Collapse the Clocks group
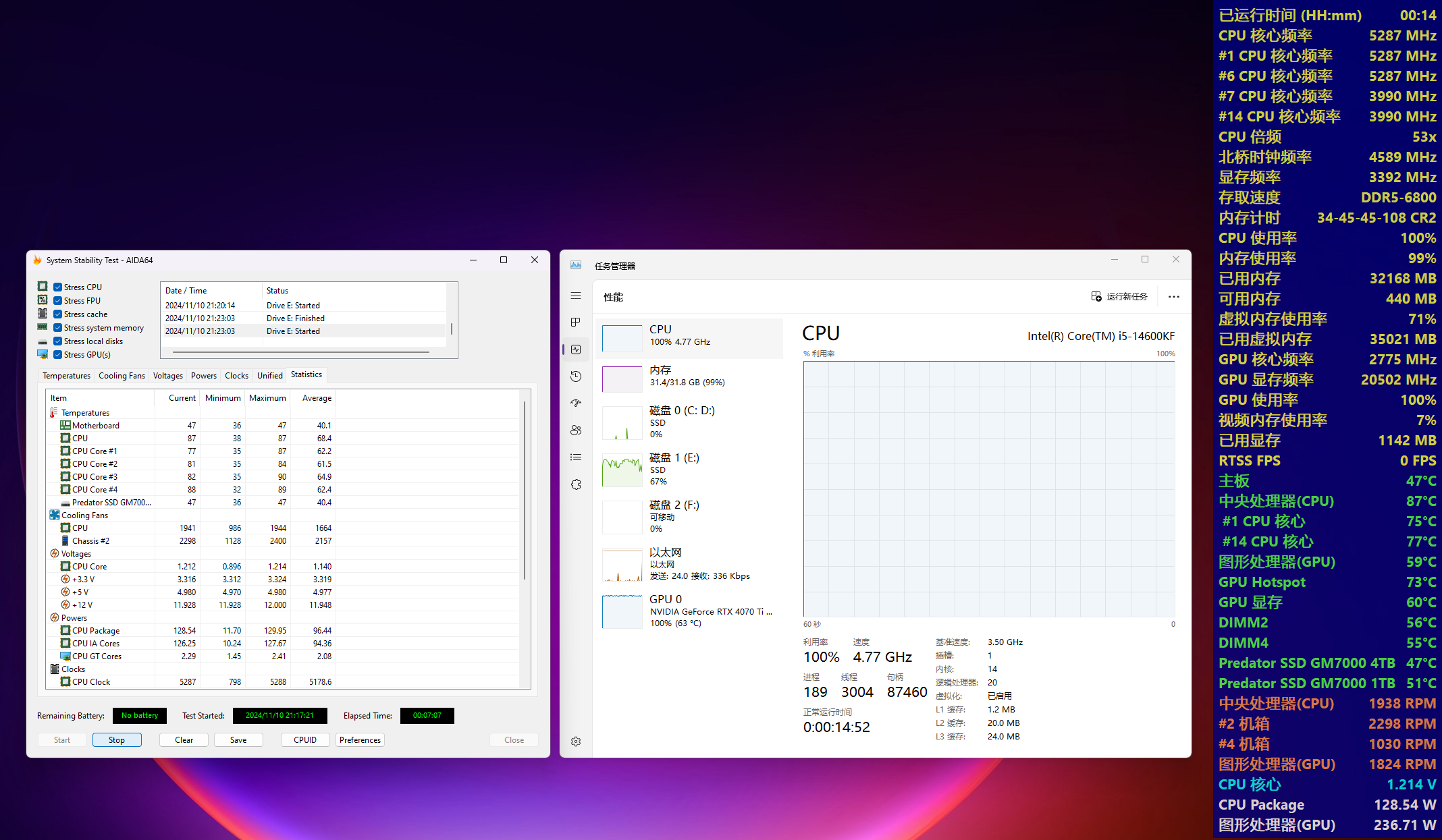The width and height of the screenshot is (1442, 840). [x=54, y=669]
